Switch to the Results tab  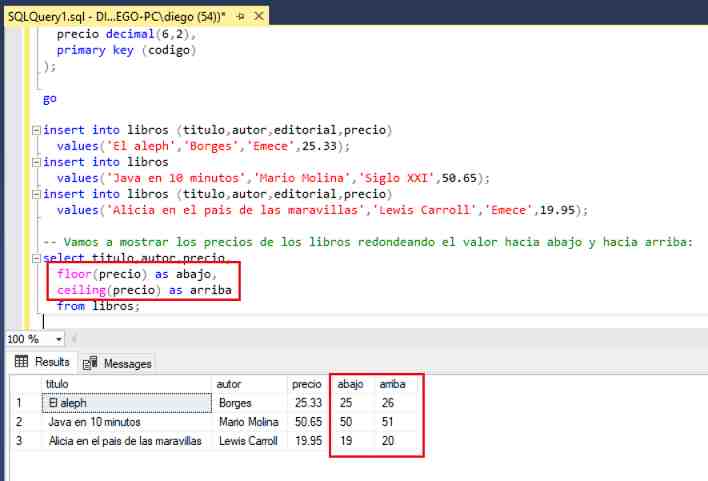(x=43, y=362)
